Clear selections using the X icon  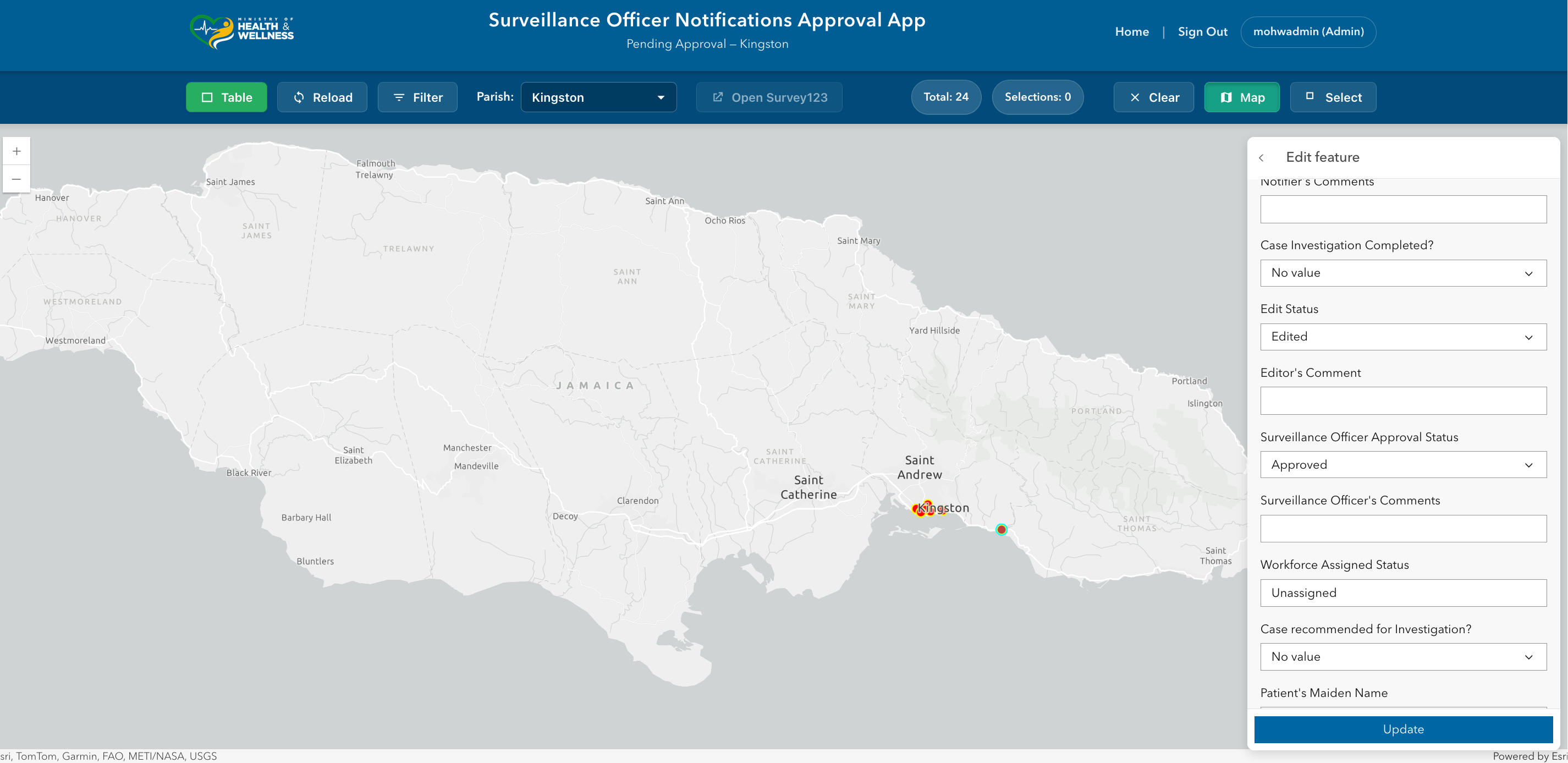click(1135, 97)
